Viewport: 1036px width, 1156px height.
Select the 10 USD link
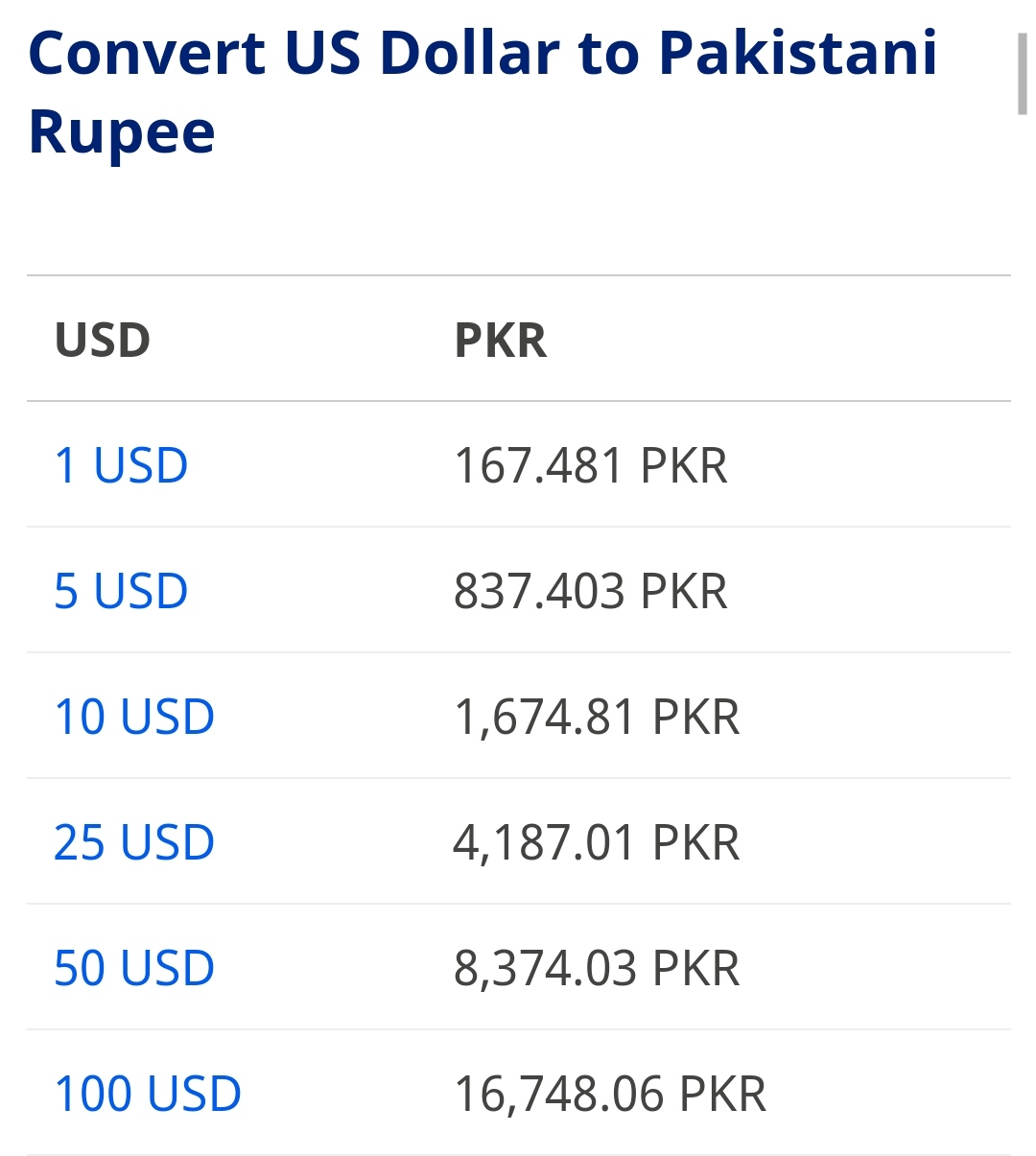click(134, 718)
